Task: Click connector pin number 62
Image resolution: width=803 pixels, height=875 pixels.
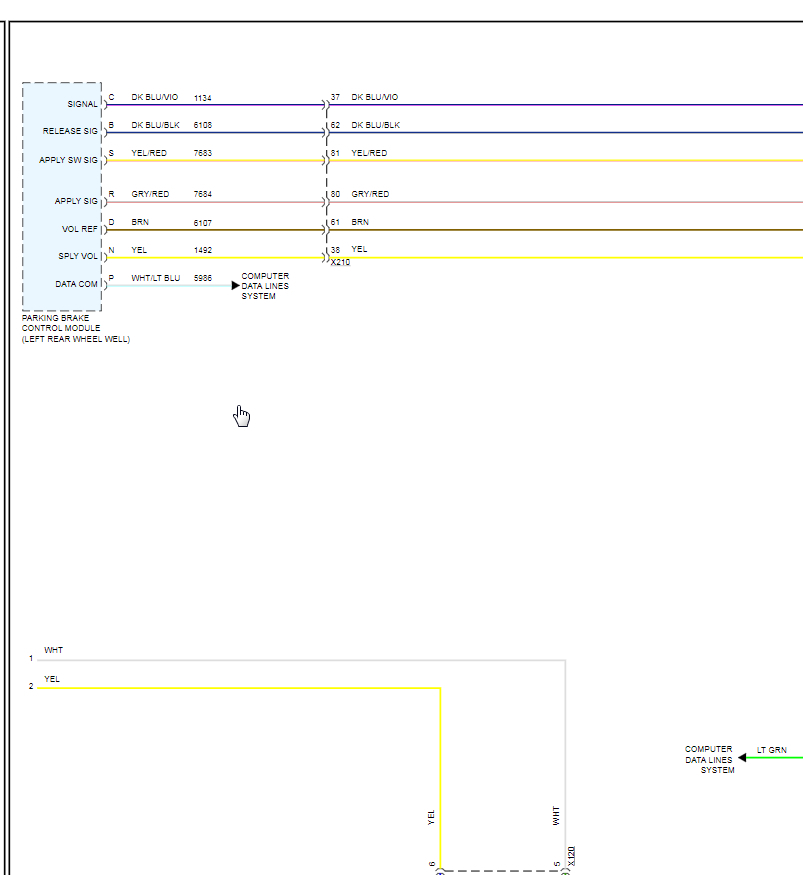Action: pos(335,125)
